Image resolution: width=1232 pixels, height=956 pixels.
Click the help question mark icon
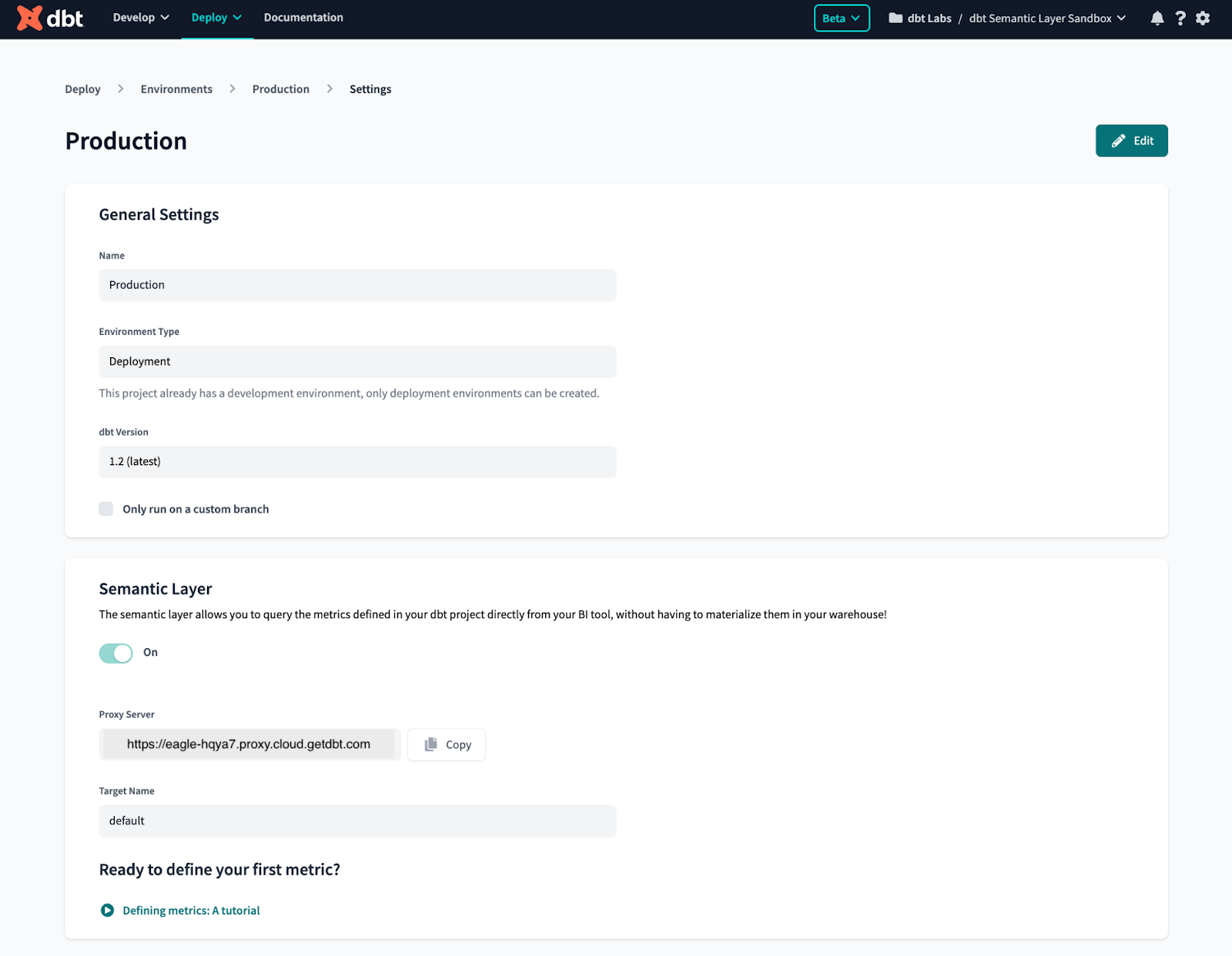(1180, 18)
